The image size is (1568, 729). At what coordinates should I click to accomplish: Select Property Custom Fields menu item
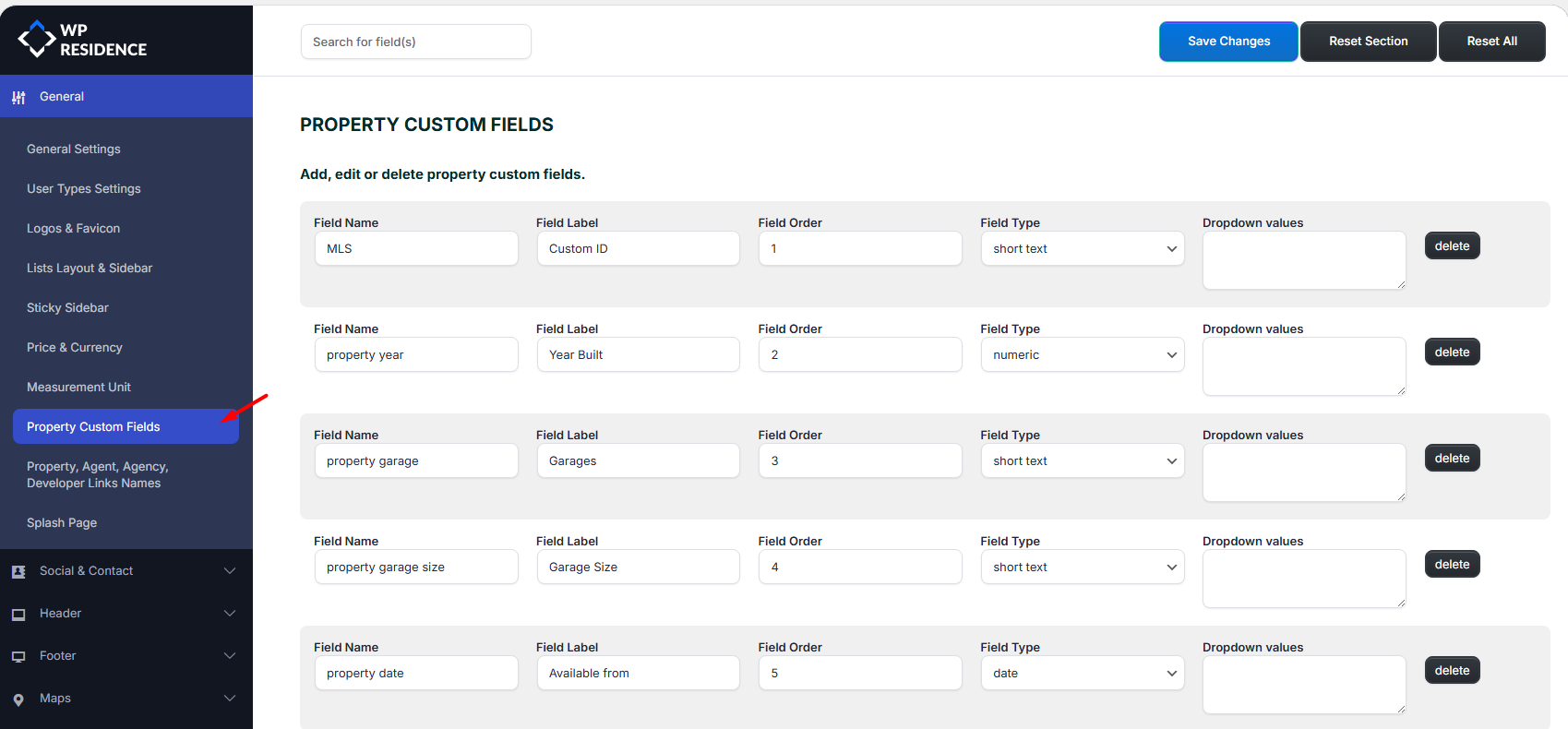coord(93,427)
